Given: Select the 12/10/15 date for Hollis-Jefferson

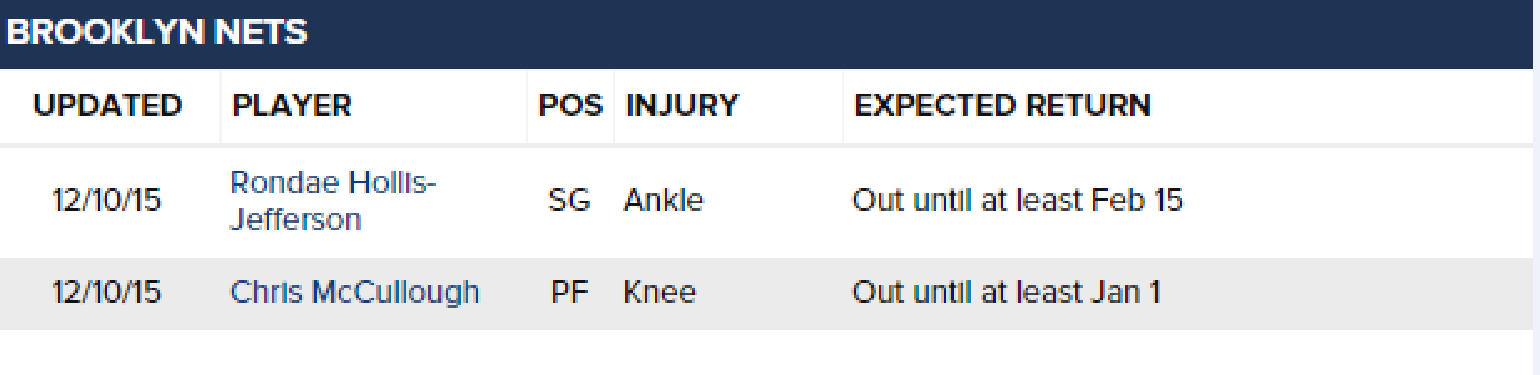Looking at the screenshot, I should (x=106, y=201).
